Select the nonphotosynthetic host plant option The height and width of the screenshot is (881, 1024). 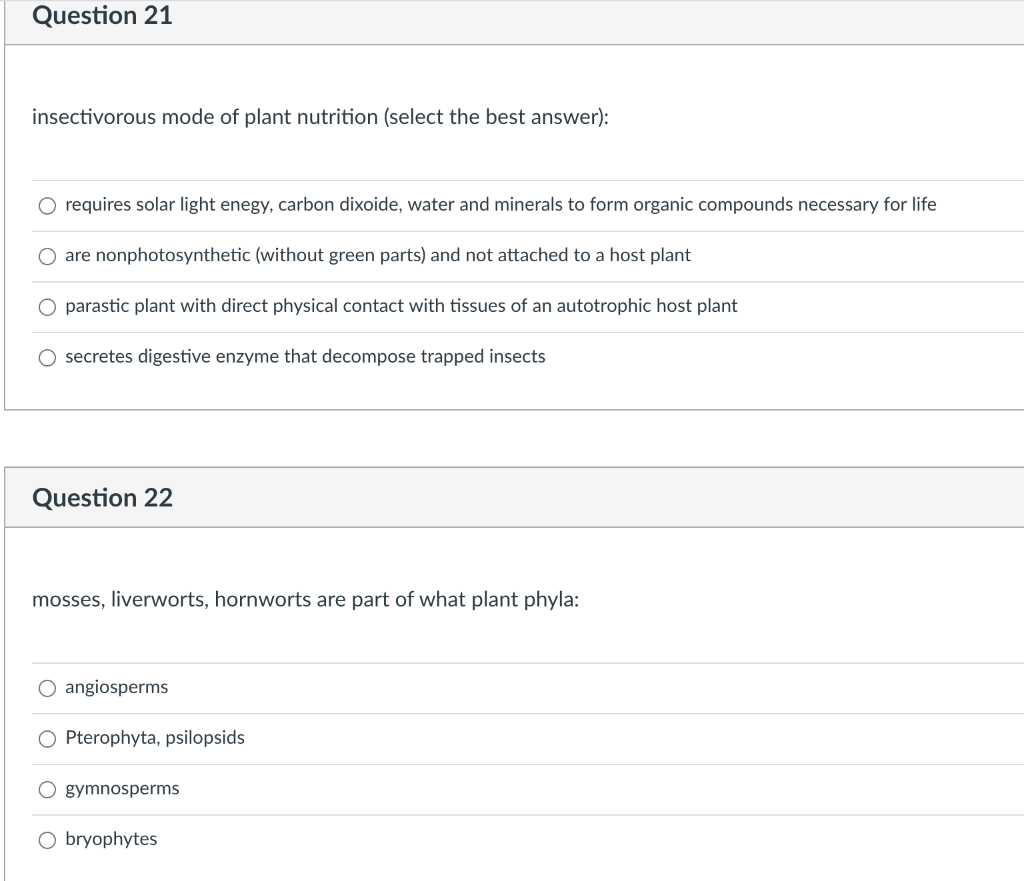point(47,256)
